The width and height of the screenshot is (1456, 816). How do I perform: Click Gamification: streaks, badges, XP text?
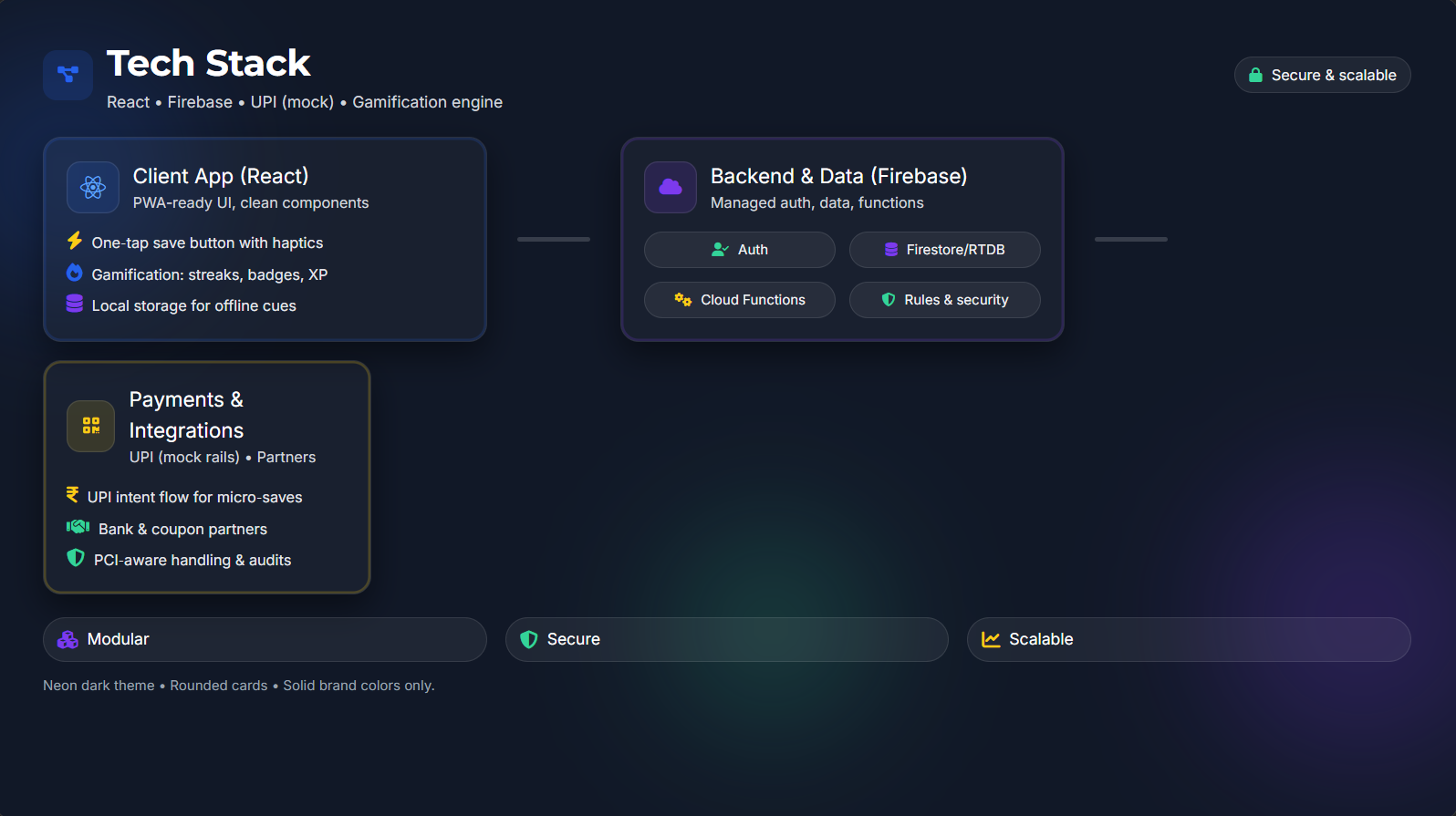[210, 274]
